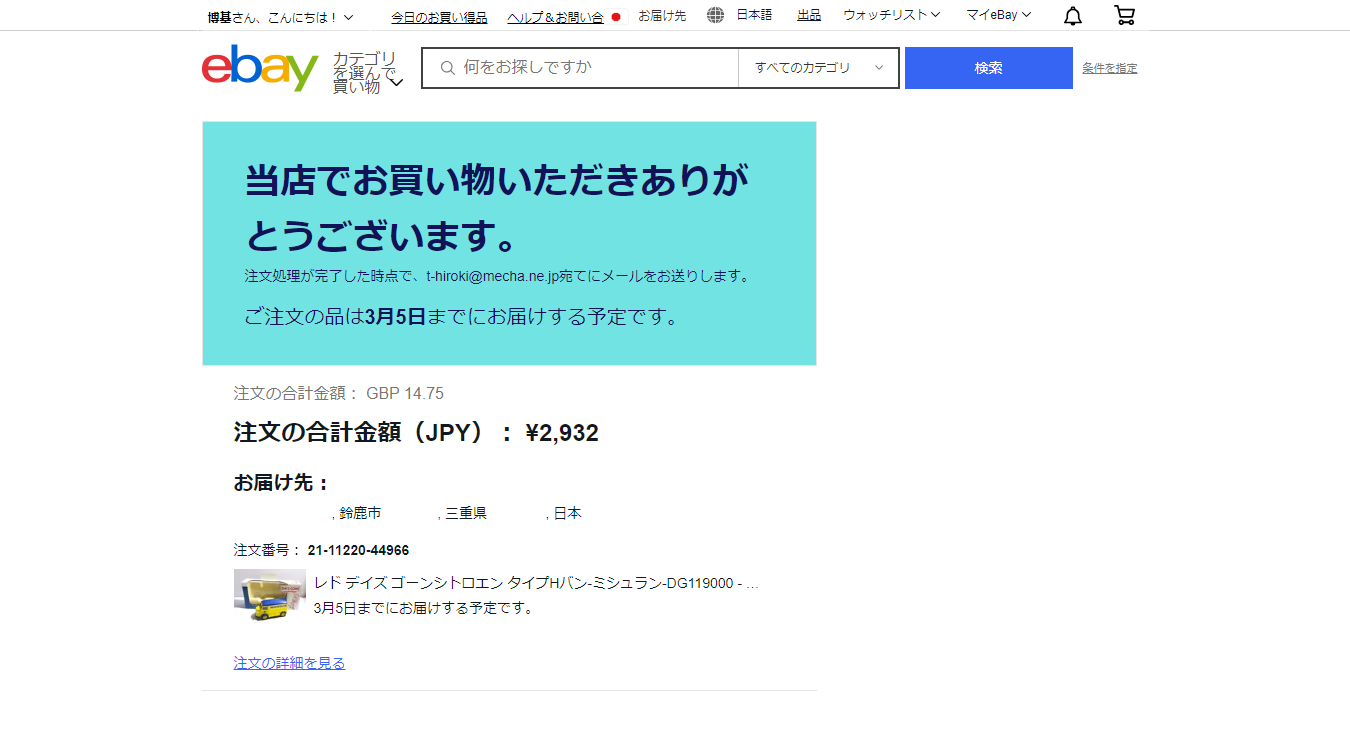This screenshot has width=1350, height=748.
Task: Expand the ウォッチリスト dropdown
Action: pyautogui.click(x=891, y=15)
